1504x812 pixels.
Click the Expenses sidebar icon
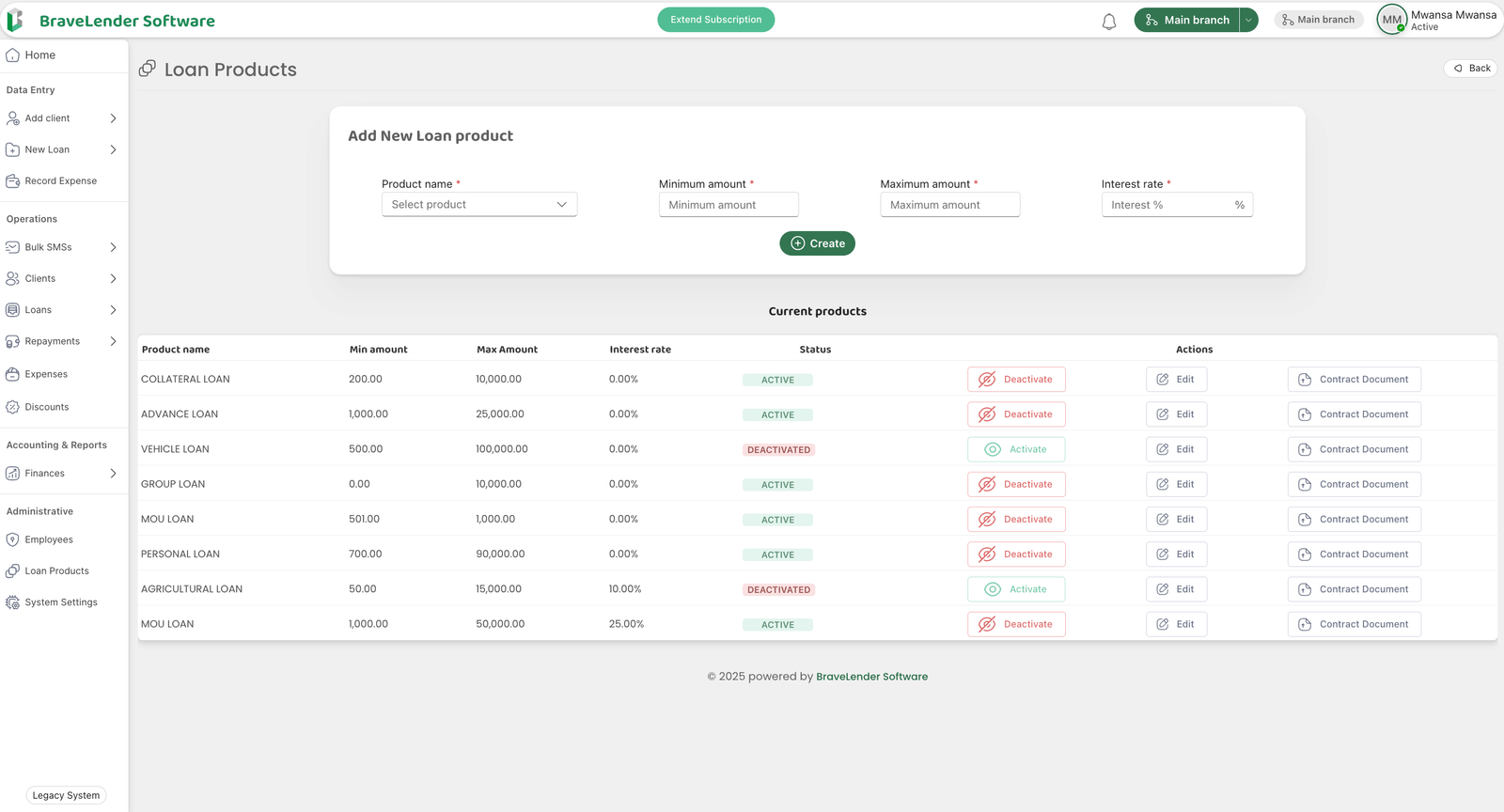(x=13, y=374)
